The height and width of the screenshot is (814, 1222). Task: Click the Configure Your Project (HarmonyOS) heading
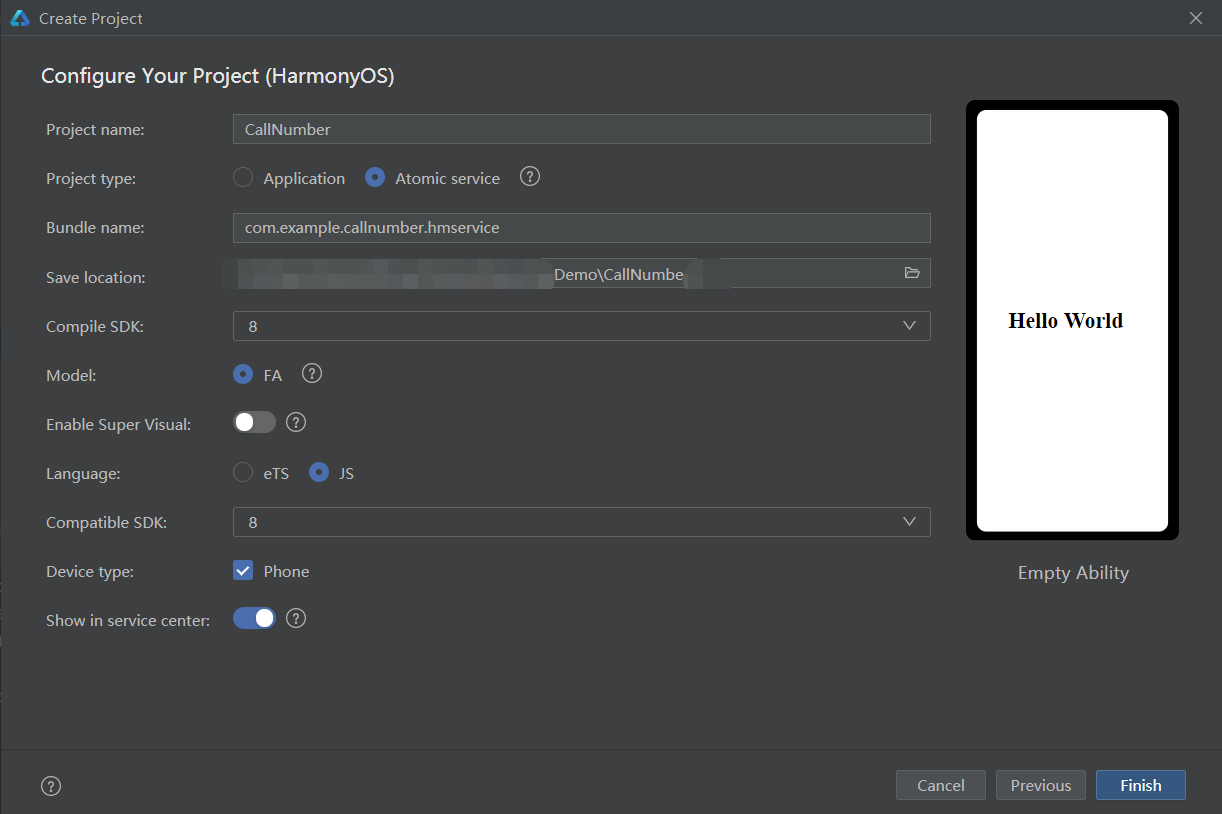tap(218, 76)
